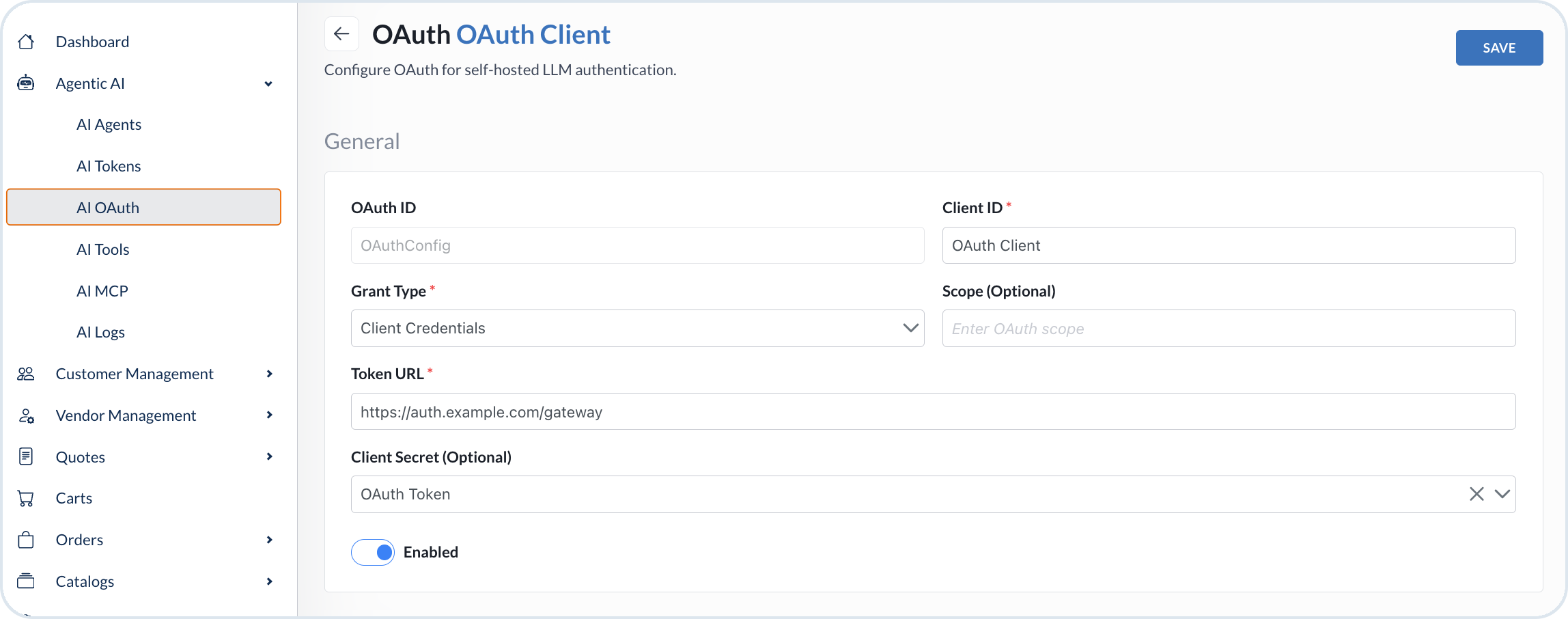Click the OAuth breadcrumb title text
The height and width of the screenshot is (619, 1568).
[x=411, y=34]
